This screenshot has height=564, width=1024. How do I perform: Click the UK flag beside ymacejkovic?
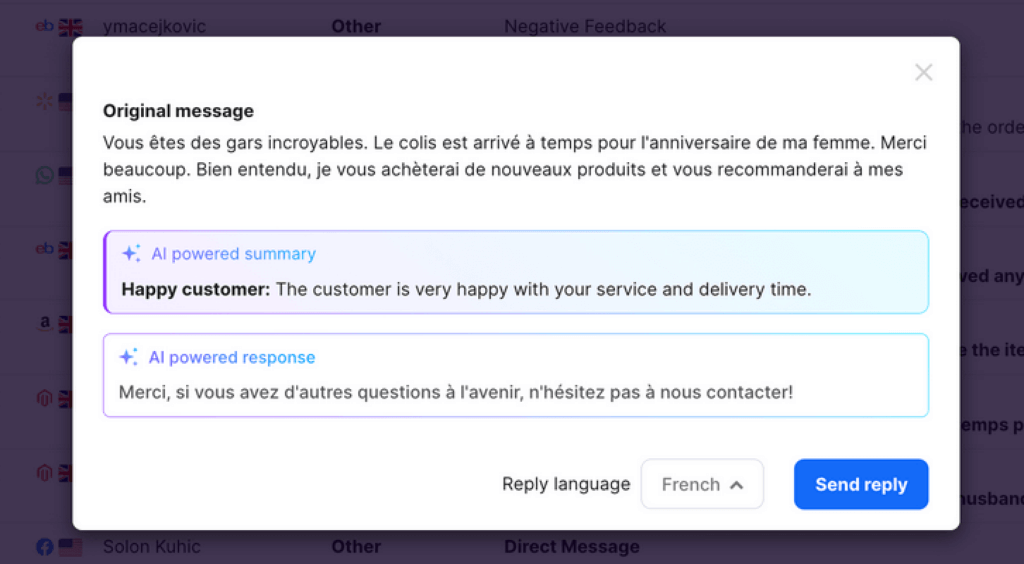tap(71, 27)
